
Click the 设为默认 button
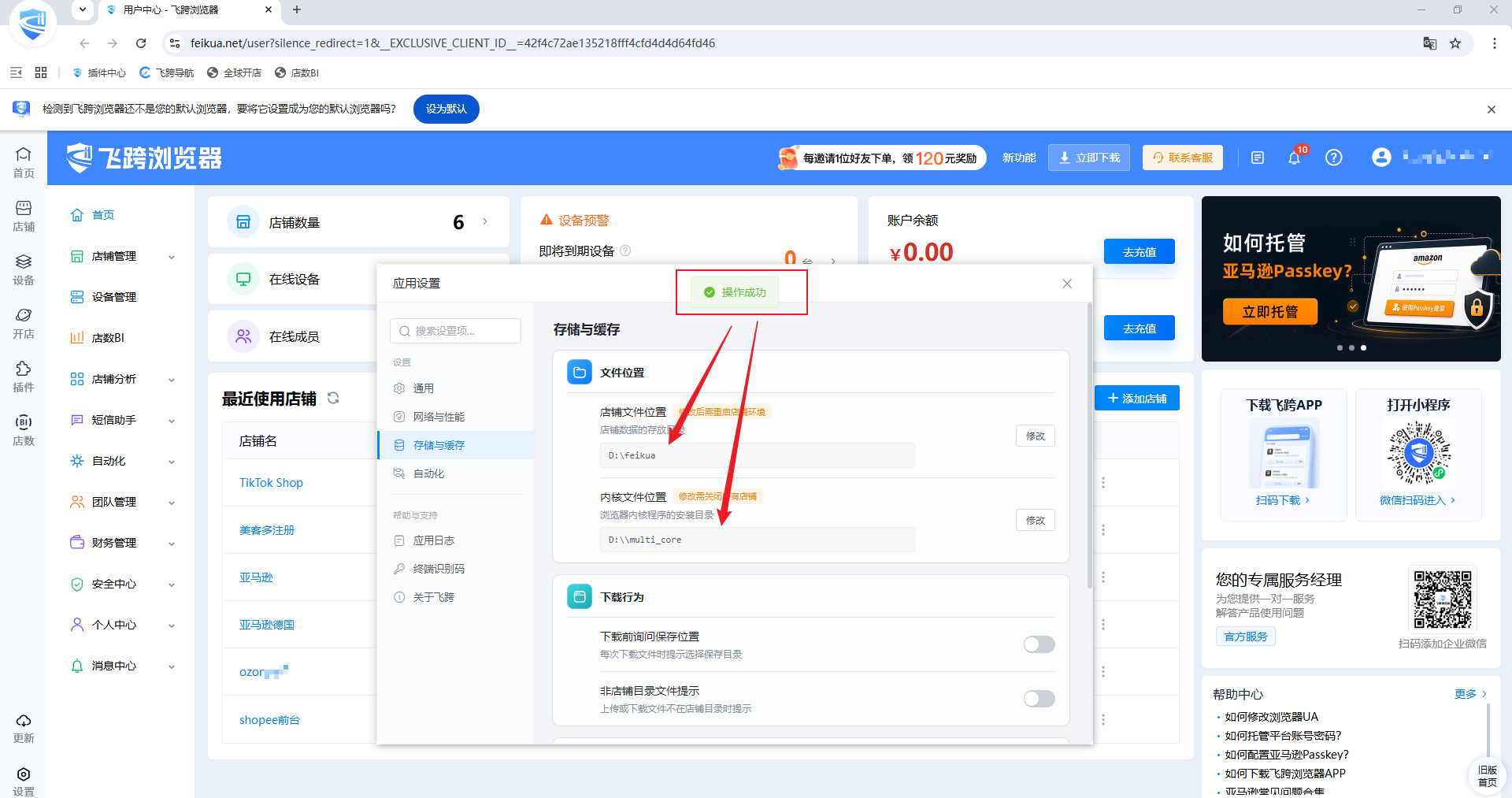pos(447,109)
